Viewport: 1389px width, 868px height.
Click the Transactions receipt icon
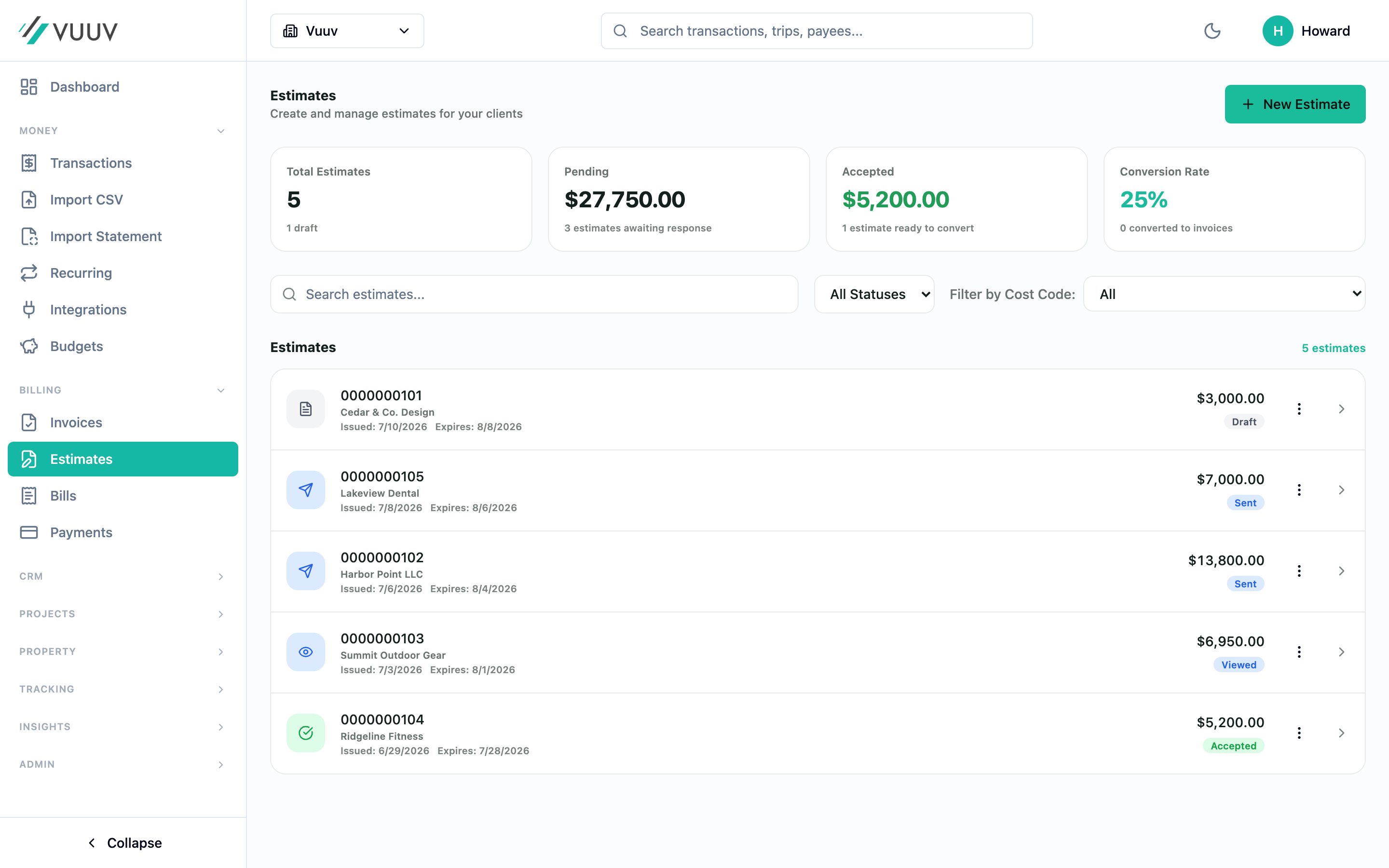(29, 163)
